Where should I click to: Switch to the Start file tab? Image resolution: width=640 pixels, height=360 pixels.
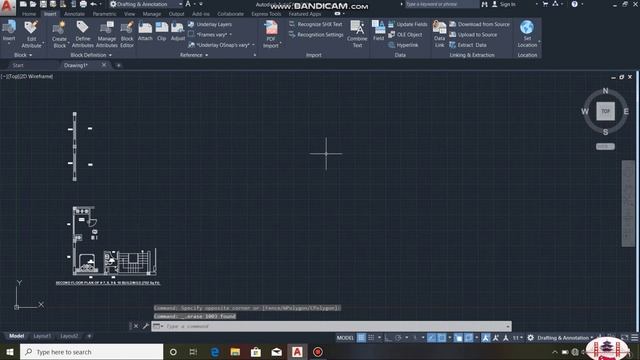click(18, 65)
